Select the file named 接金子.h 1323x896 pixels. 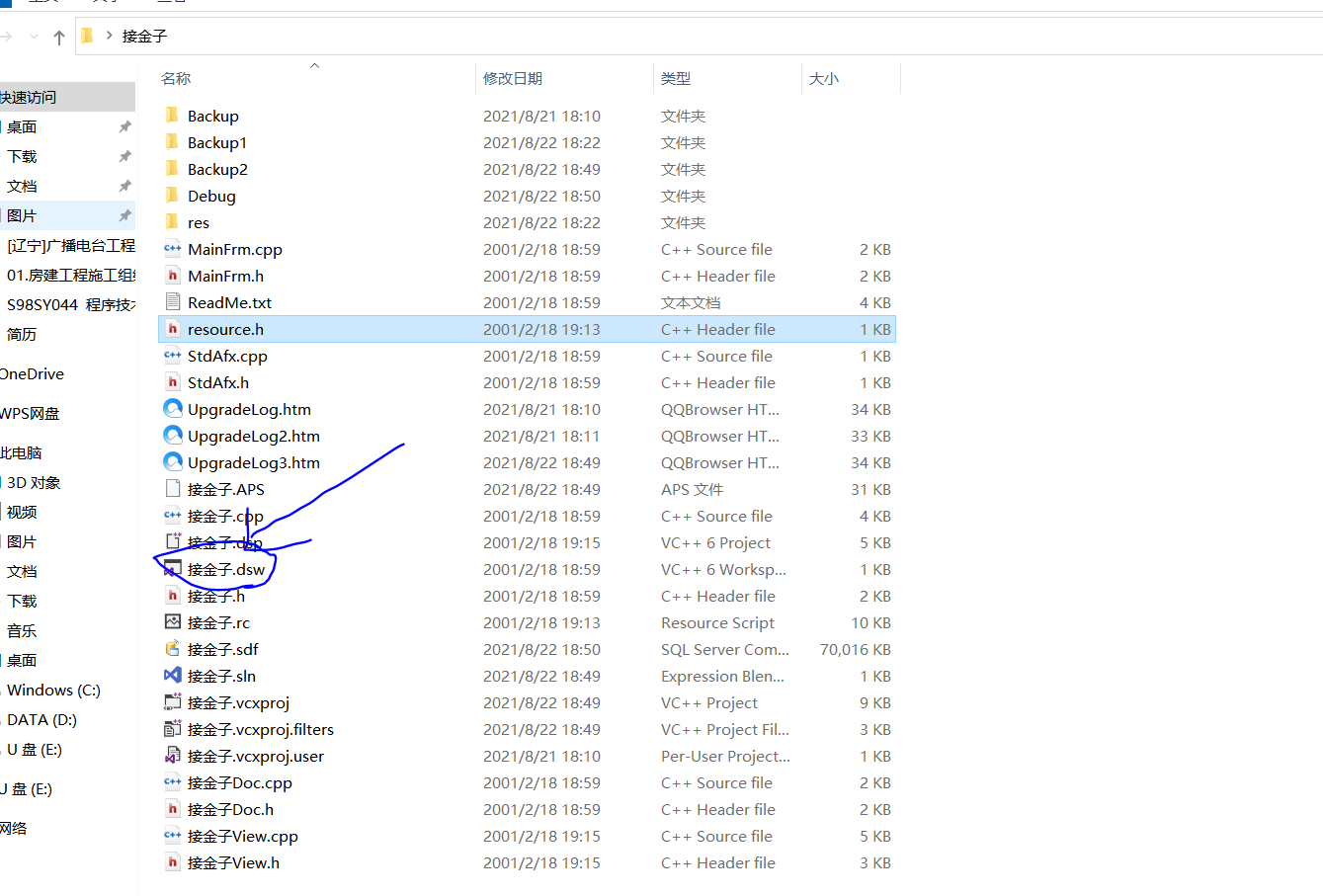click(216, 596)
